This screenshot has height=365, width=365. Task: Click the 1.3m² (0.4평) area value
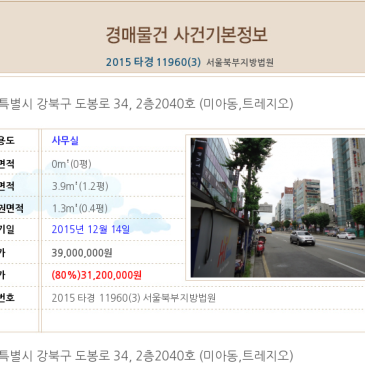(80, 208)
